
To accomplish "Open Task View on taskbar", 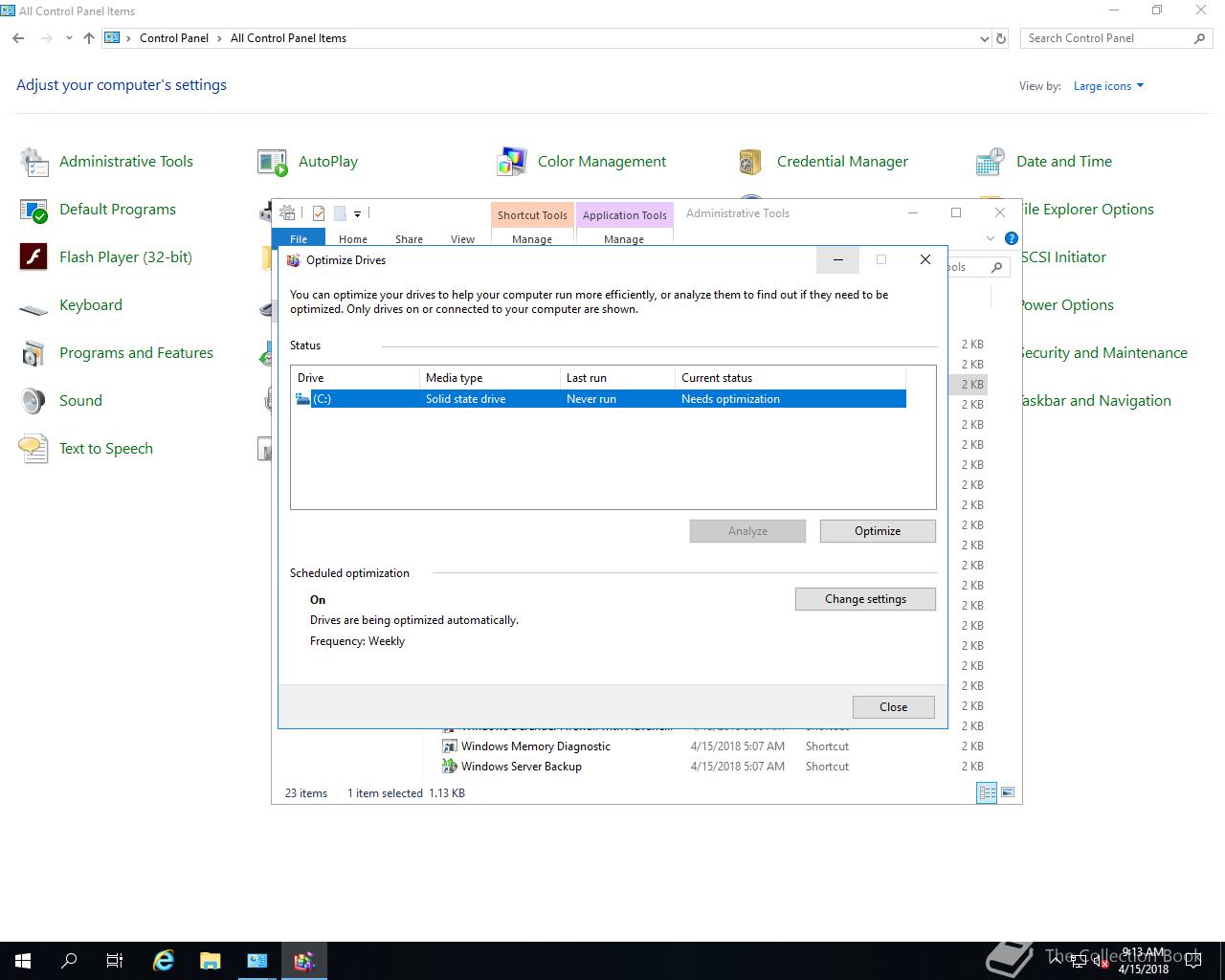I will click(x=115, y=961).
